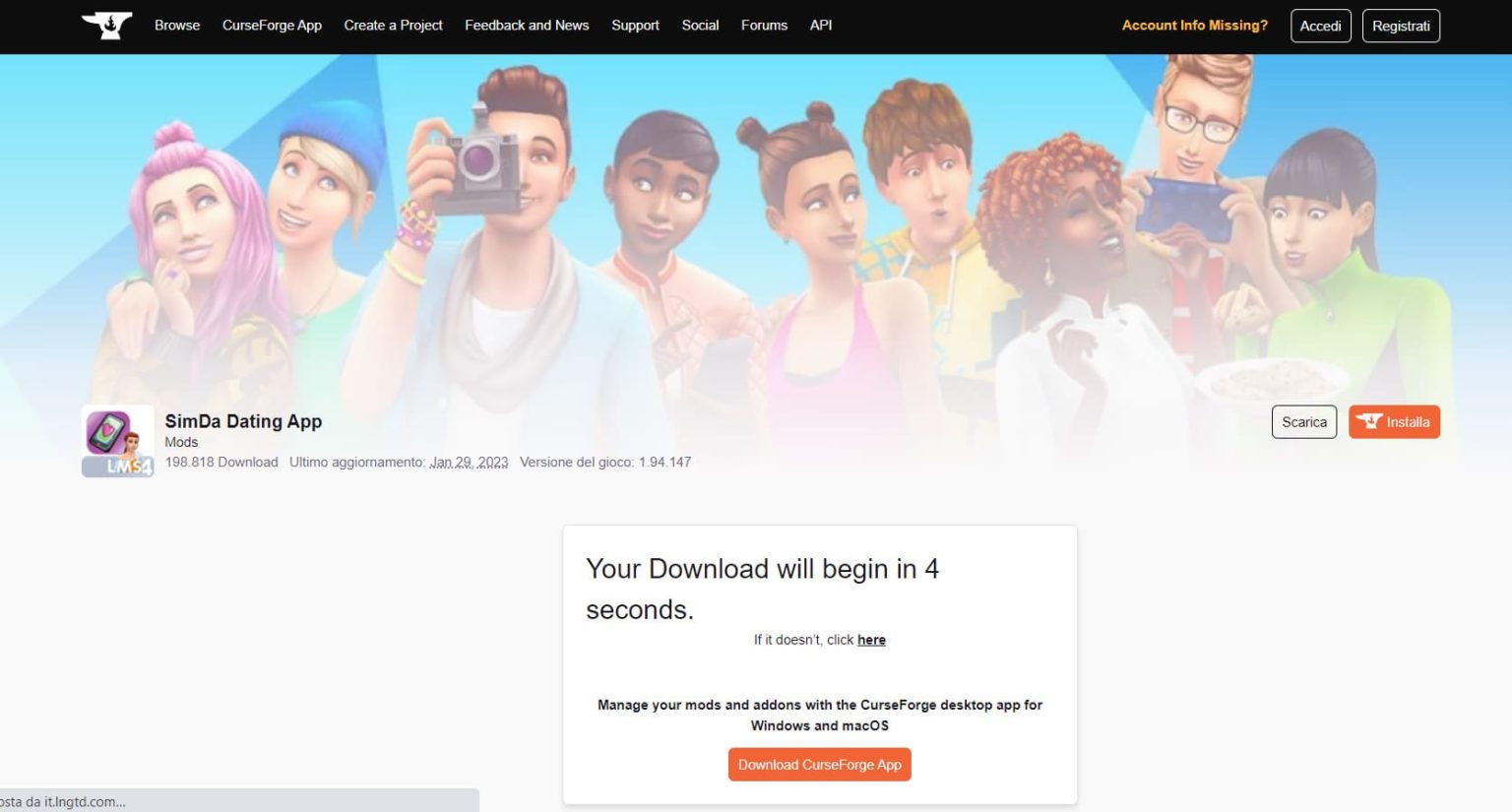Click the anvil icon on the Installa button
1512x812 pixels.
[1370, 421]
